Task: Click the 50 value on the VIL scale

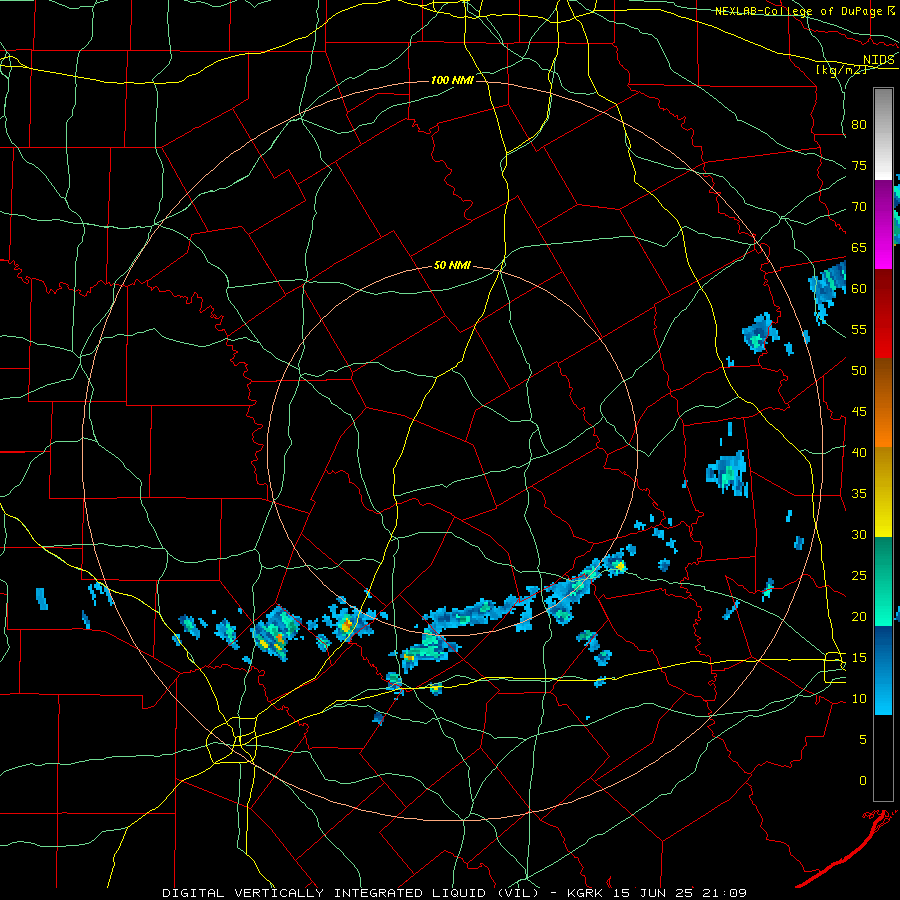Action: [859, 371]
